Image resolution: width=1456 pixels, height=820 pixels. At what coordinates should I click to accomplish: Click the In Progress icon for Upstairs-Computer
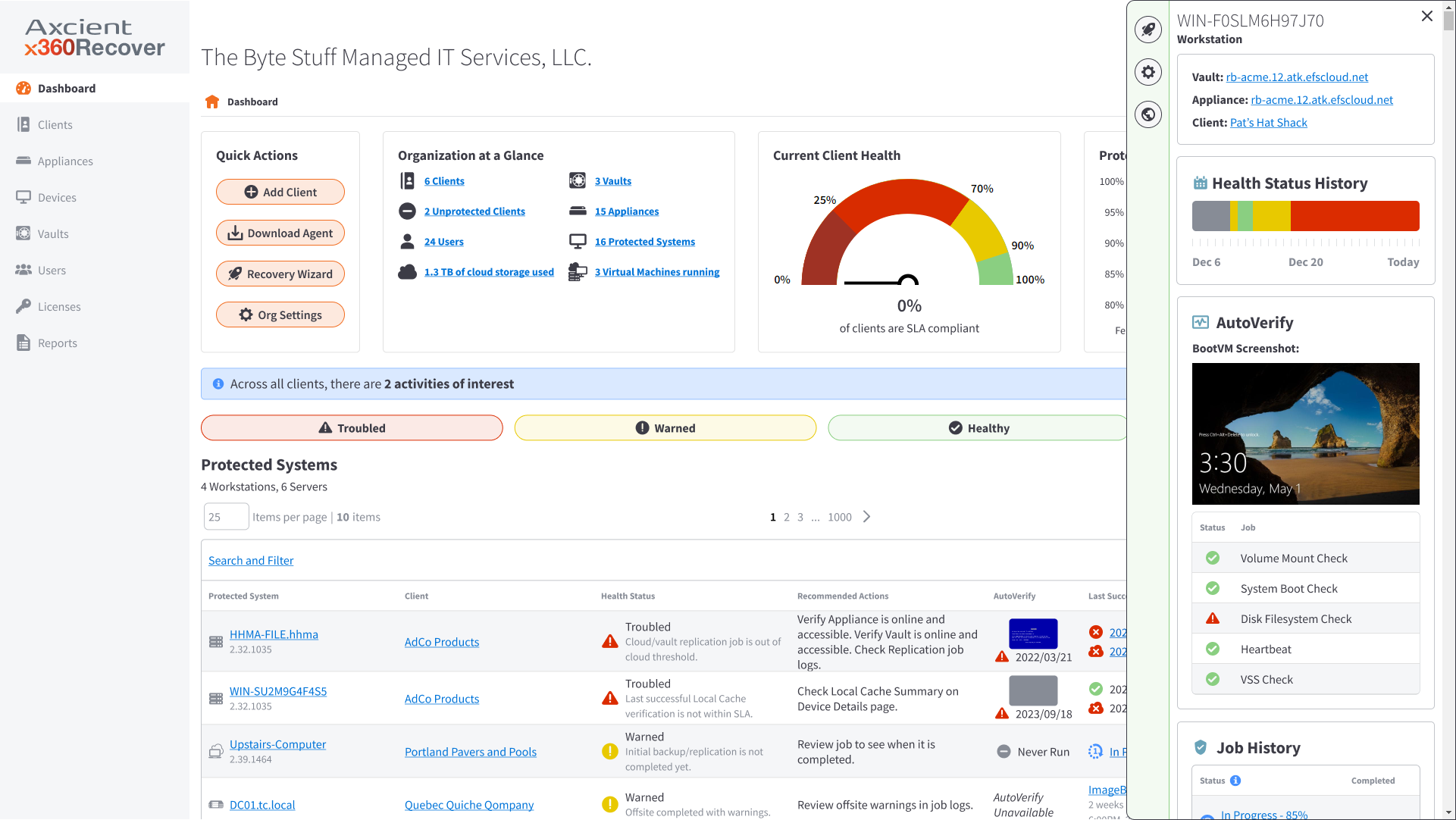(x=1095, y=751)
